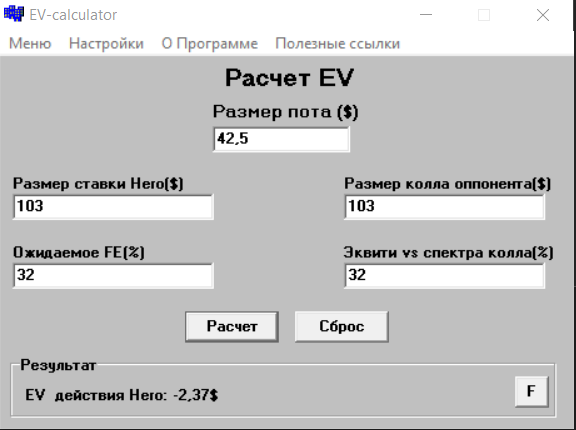Click the Ожидаемое FE(%) label
The image size is (576, 430).
point(79,252)
